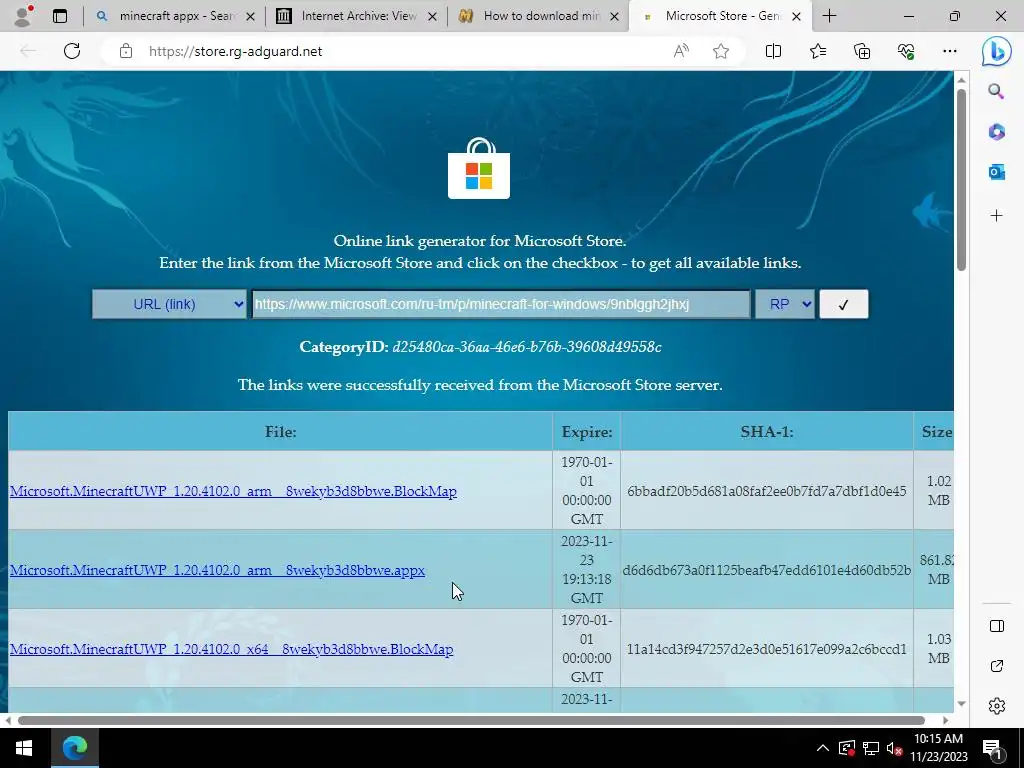1024x768 pixels.
Task: Click the scroll right arrow
Action: click(946, 720)
